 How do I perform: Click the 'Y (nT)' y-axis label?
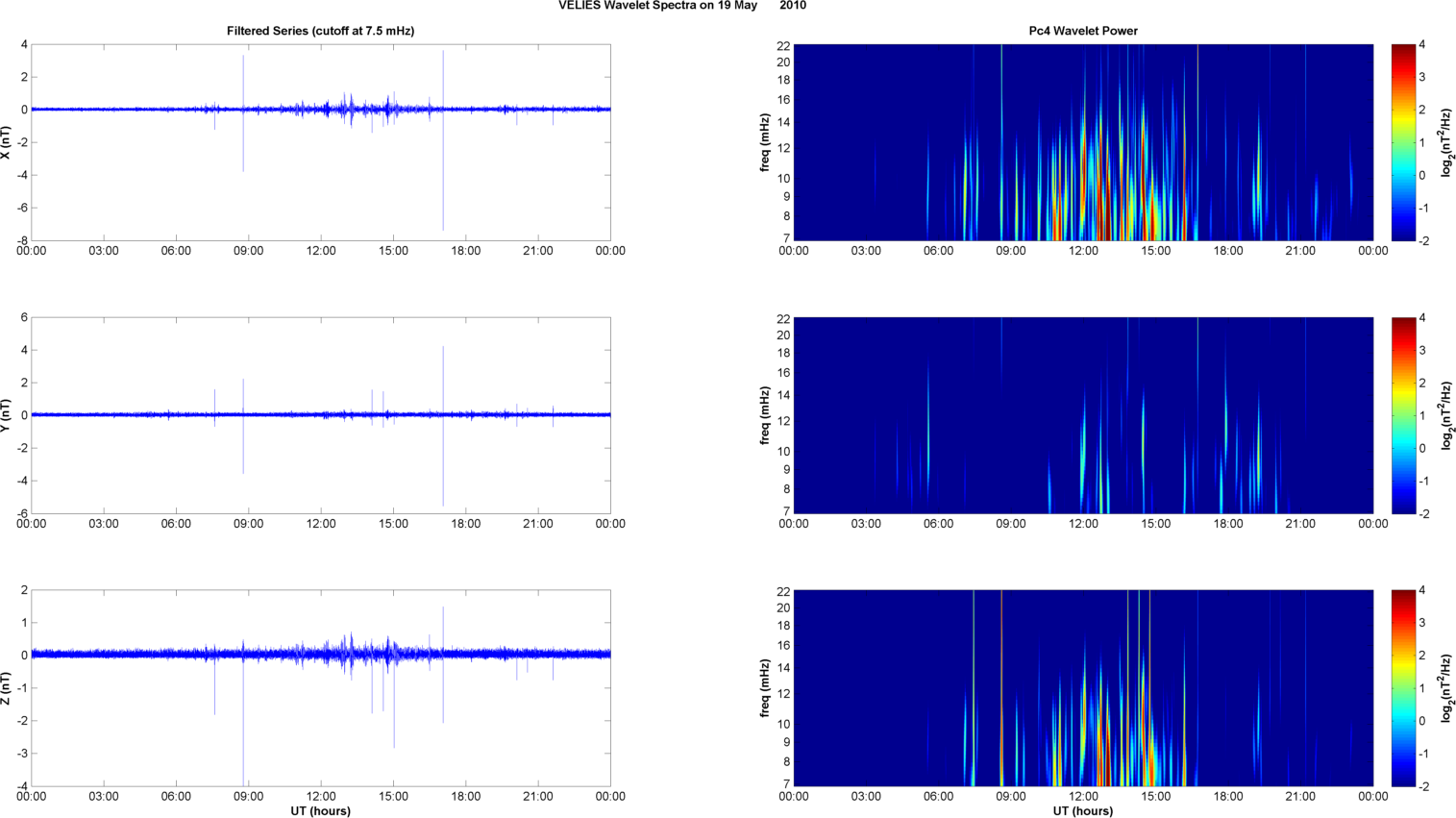[6, 415]
